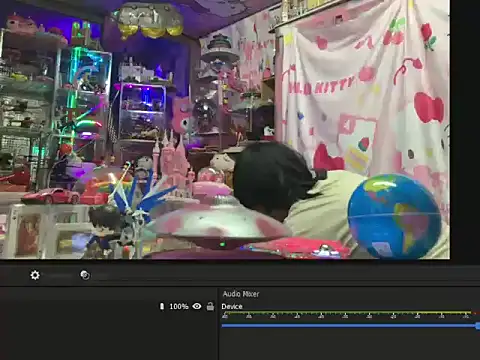480x360 pixels.
Task: Open source Properties via gear icon
Action: 35,275
